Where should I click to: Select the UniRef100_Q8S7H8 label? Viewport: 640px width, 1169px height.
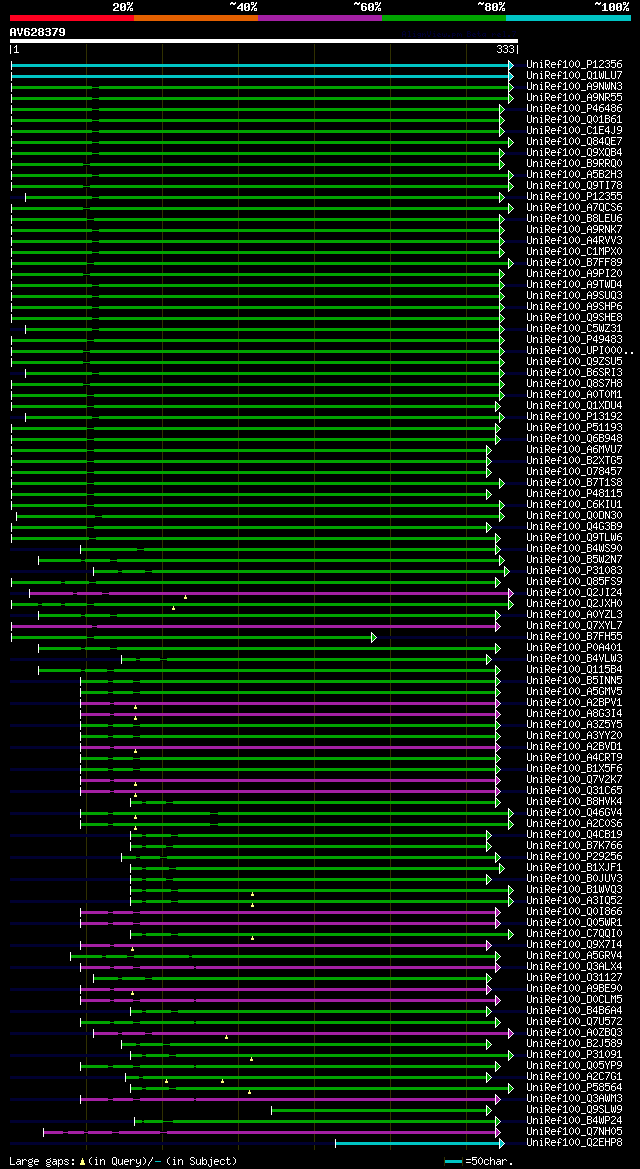point(574,384)
